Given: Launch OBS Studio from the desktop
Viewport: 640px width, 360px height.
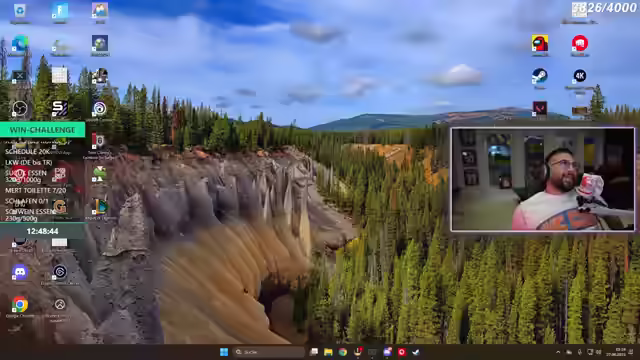Looking at the screenshot, I should click(x=20, y=109).
